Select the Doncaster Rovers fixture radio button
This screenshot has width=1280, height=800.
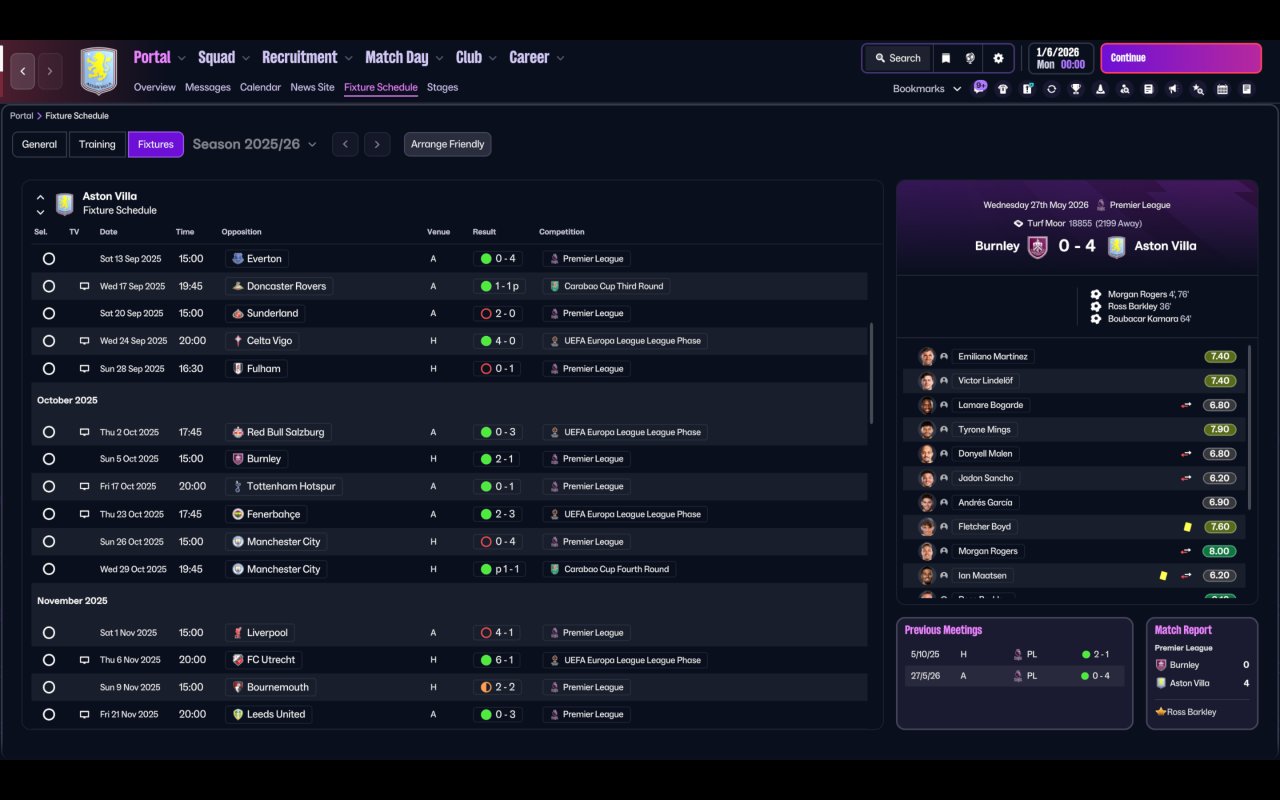(x=49, y=286)
